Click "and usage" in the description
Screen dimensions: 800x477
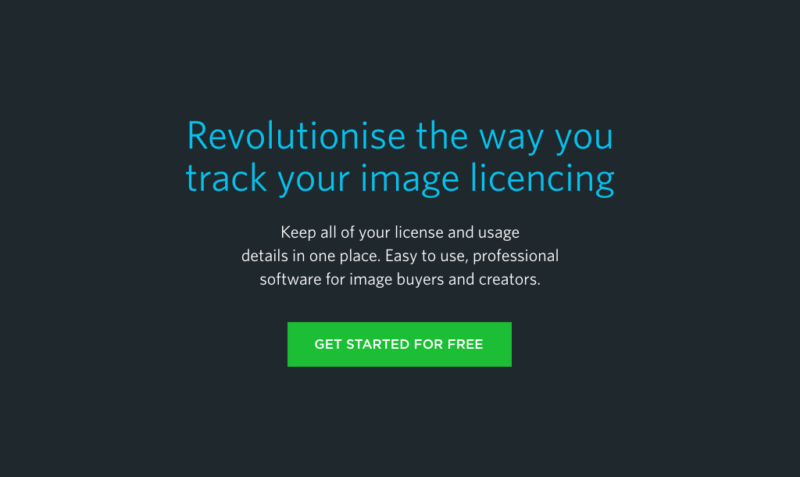point(484,233)
